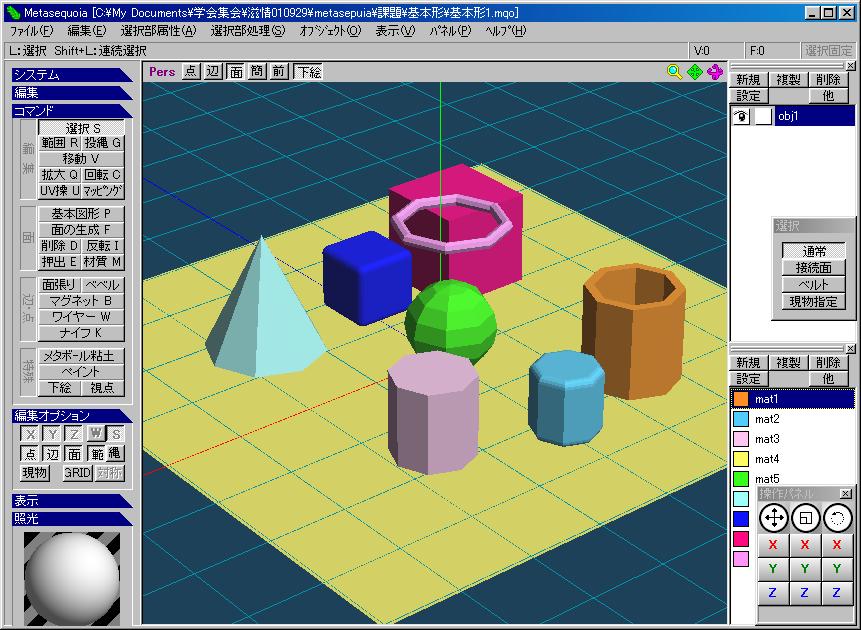The image size is (861, 630).
Task: Open the 選択部処理(S) menu
Action: [x=248, y=31]
